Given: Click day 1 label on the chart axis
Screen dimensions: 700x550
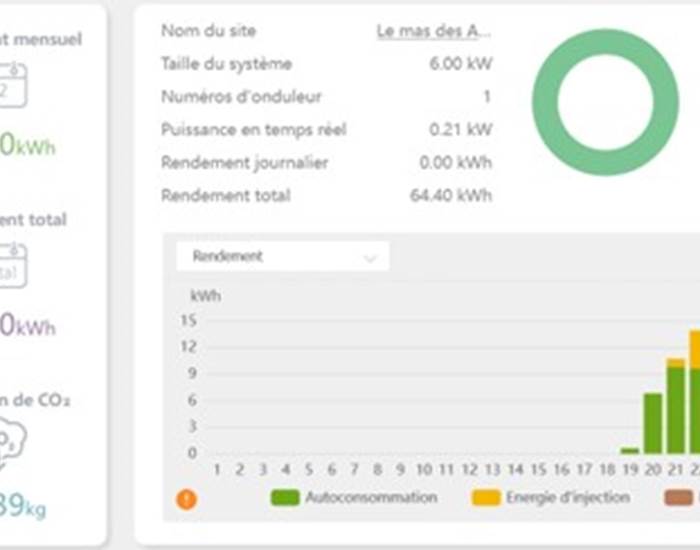Looking at the screenshot, I should tap(217, 469).
